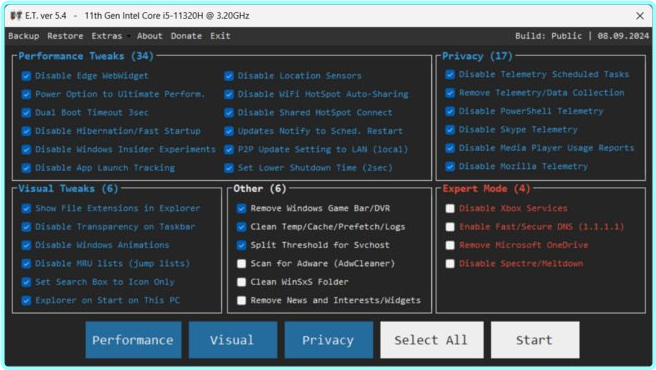
Task: Open the Restore menu
Action: click(65, 36)
